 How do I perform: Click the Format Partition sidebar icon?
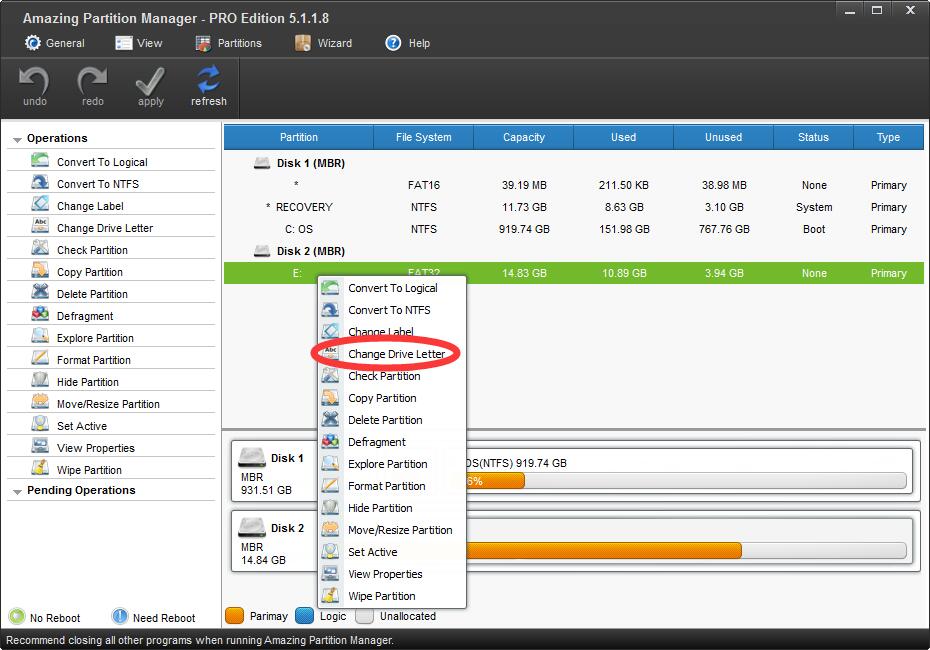40,358
